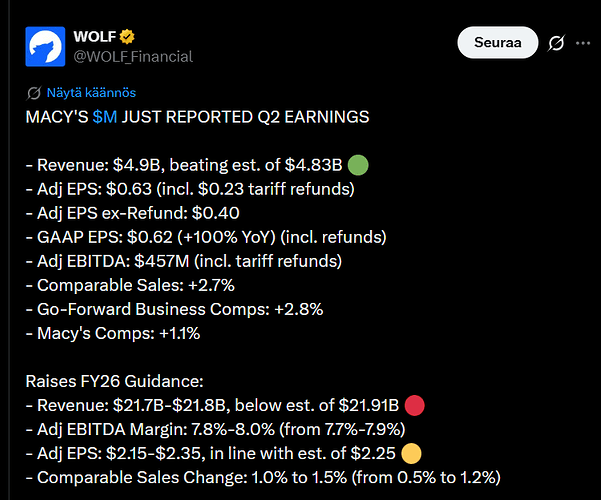601x500 pixels.
Task: Click the Adj EBITDA $457M line
Action: tap(184, 261)
